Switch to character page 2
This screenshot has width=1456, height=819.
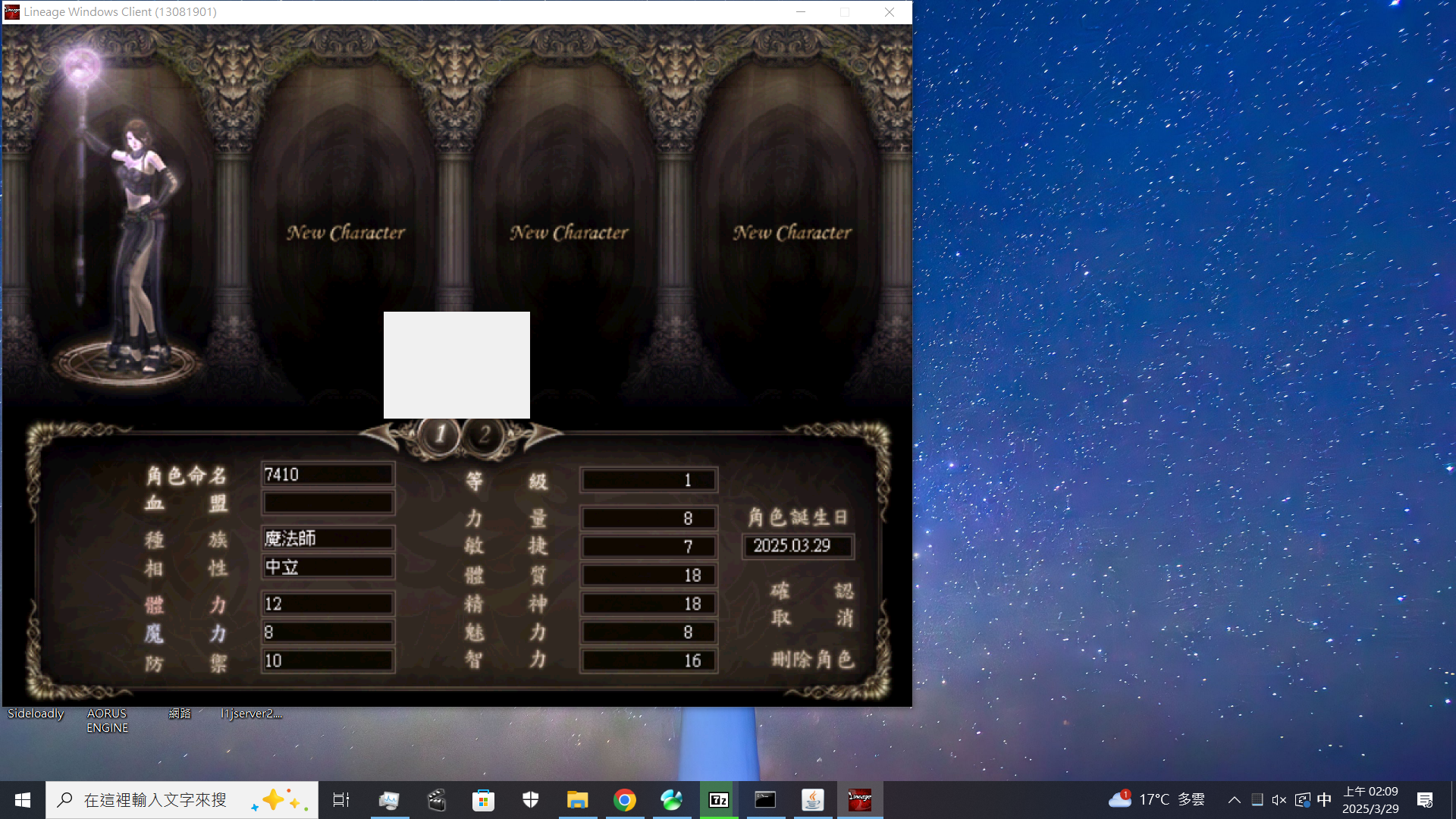coord(485,435)
